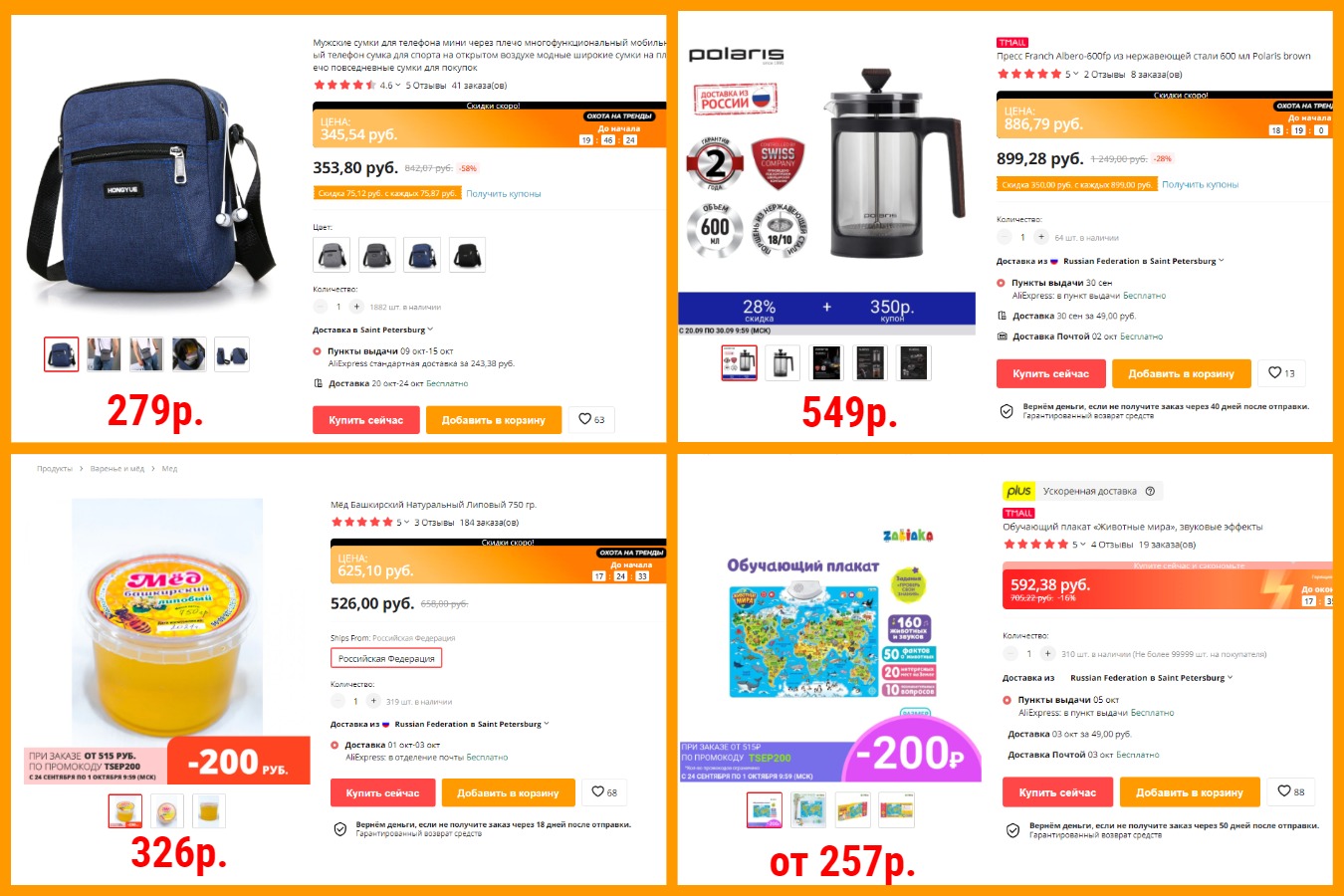Open the second thumbnail of the french press
The width and height of the screenshot is (1344, 896).
click(x=784, y=363)
